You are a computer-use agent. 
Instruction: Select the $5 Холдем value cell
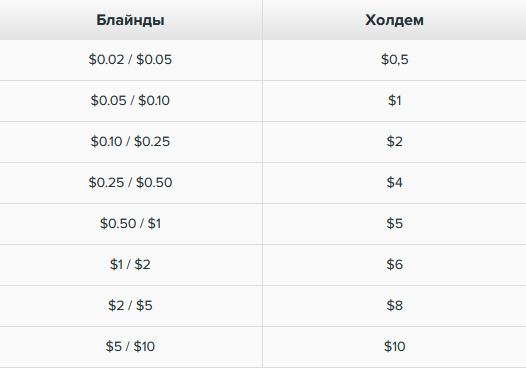pos(394,224)
